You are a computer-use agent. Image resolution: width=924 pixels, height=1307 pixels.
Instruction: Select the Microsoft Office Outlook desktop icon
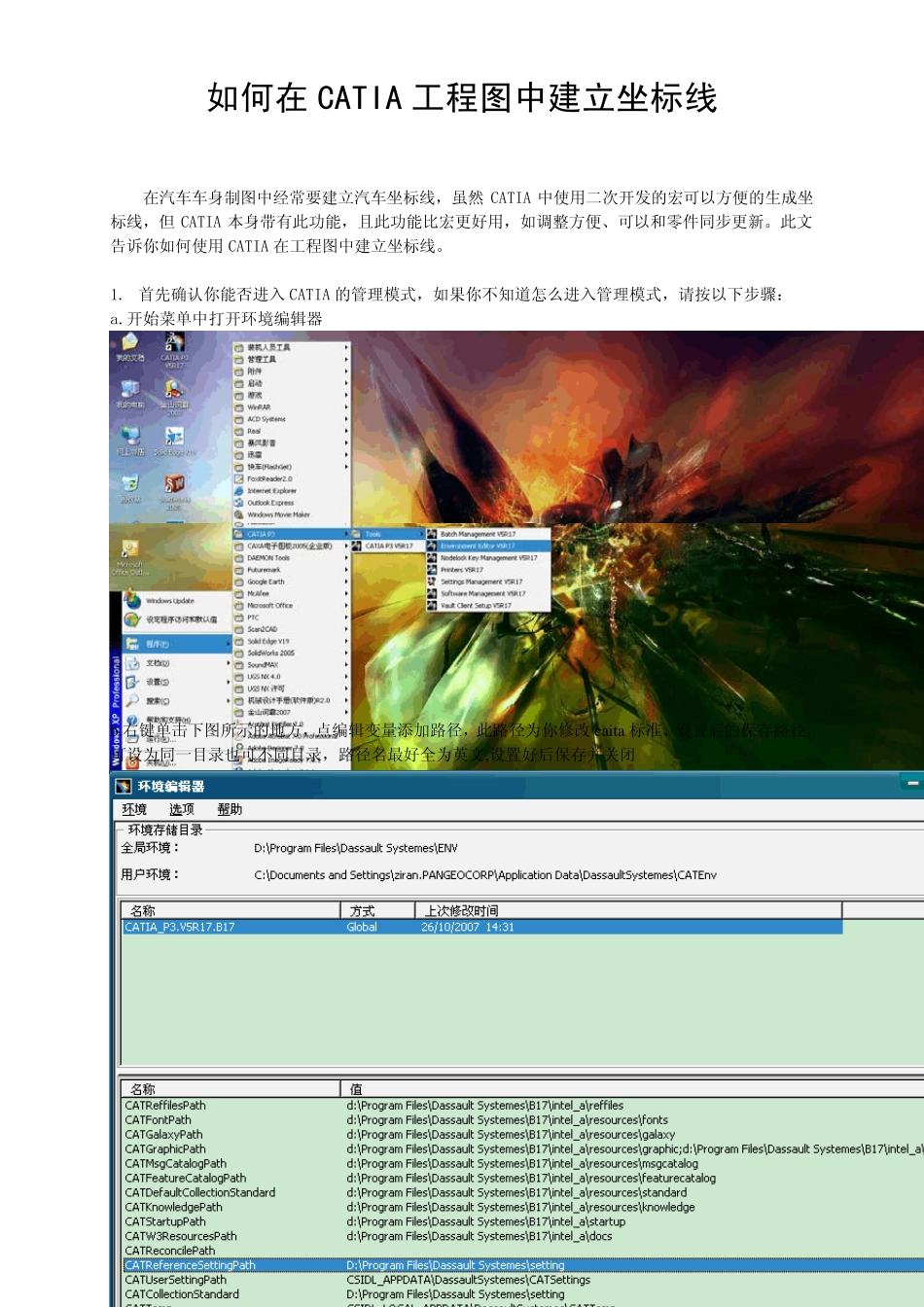(129, 557)
